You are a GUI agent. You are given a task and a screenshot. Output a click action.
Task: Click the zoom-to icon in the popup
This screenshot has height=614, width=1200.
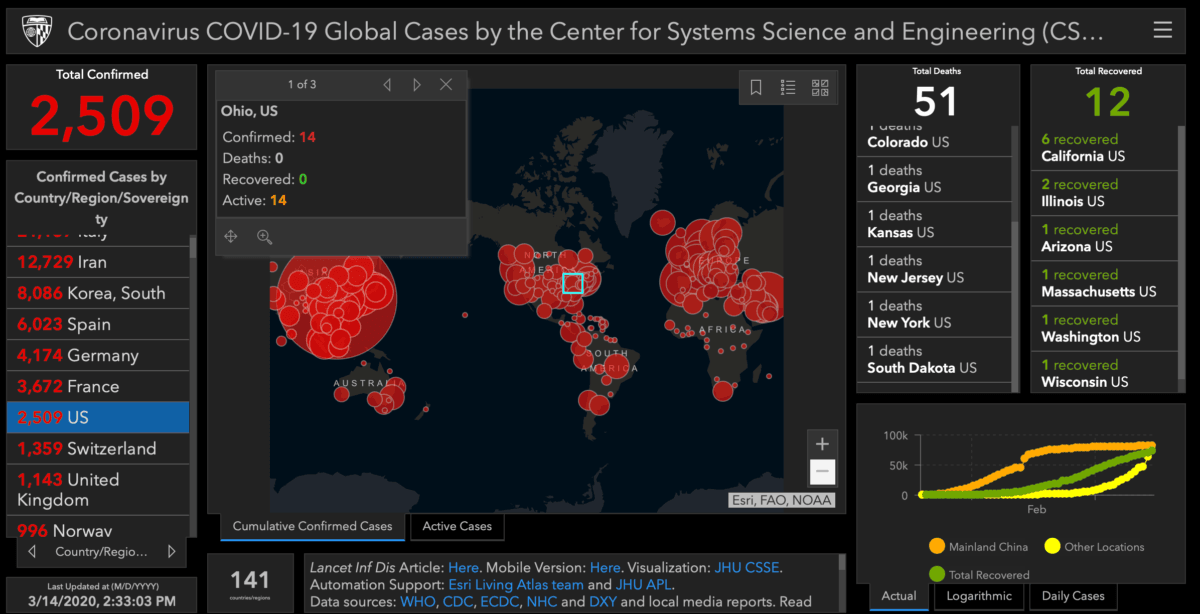pyautogui.click(x=264, y=237)
